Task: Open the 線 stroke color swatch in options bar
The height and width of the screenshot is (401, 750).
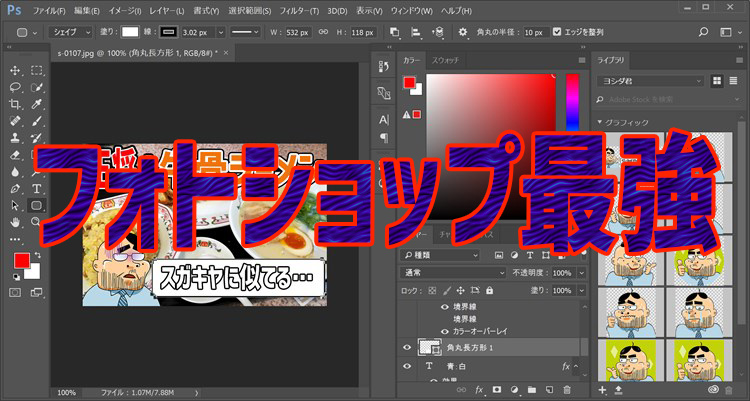Action: pos(168,32)
